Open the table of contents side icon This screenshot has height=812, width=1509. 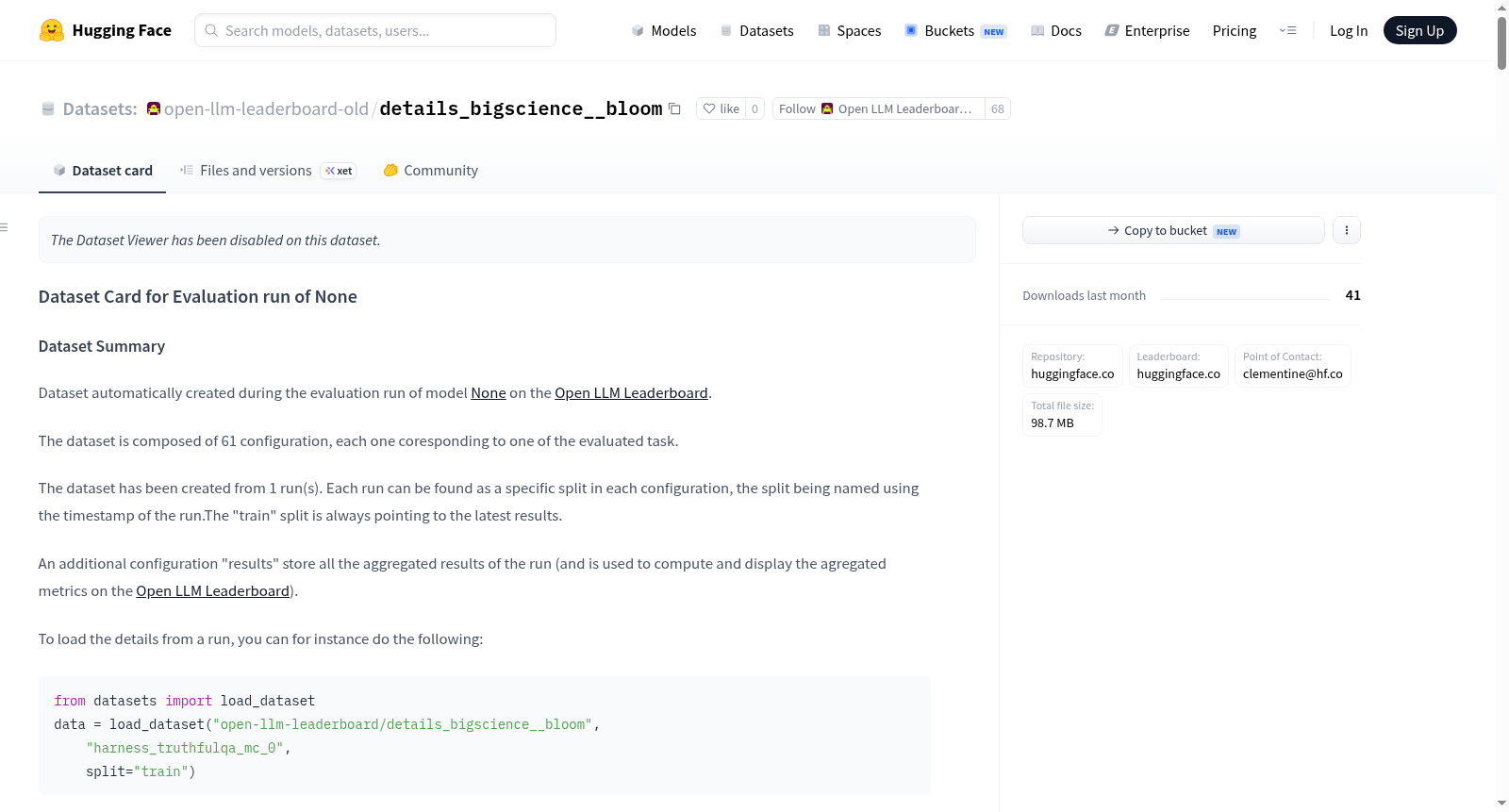(4, 227)
